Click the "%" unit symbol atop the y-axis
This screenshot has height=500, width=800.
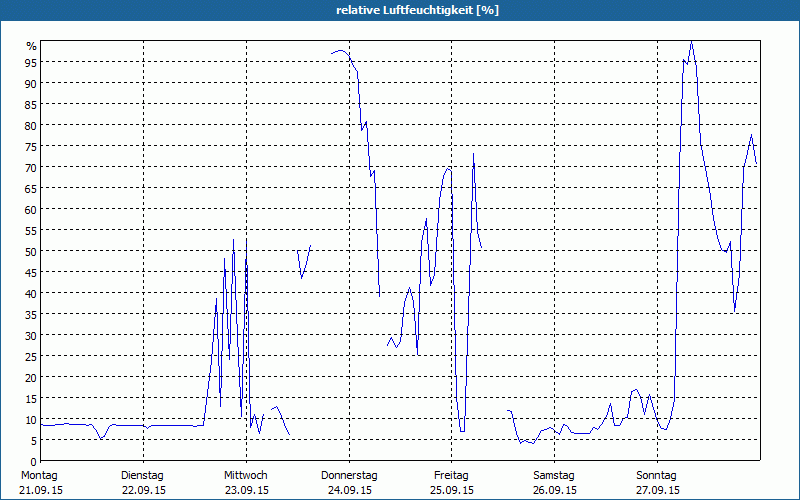(31, 46)
